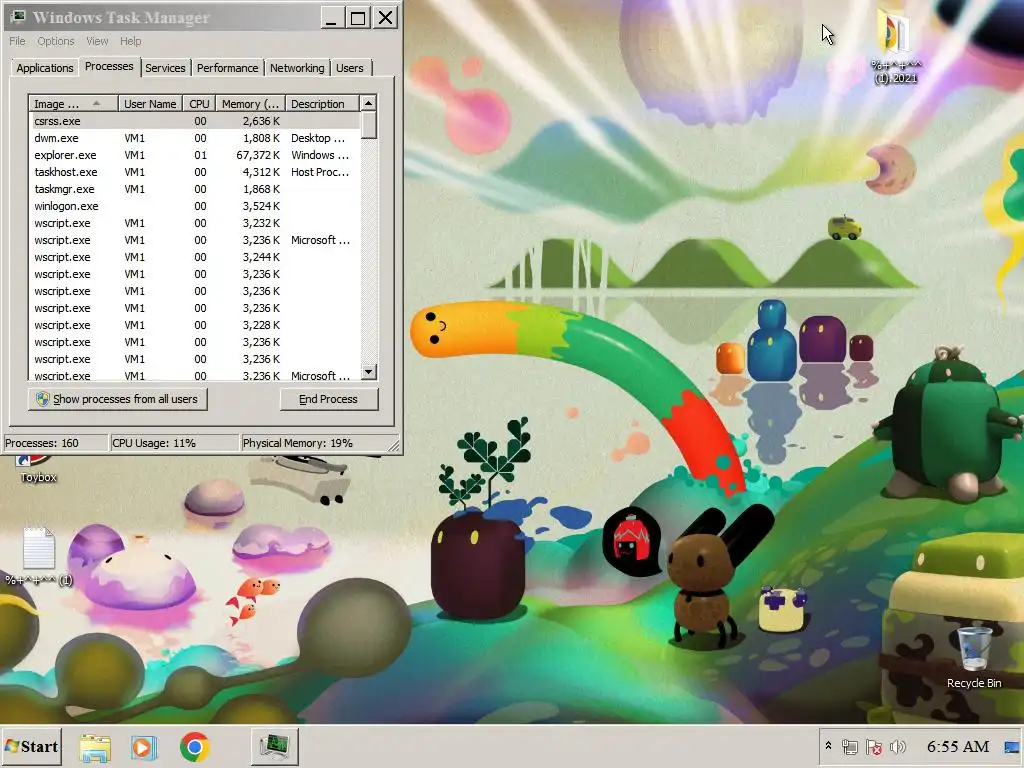Screen dimensions: 1024x768
Task: Sort processes by the CPU column header
Action: (x=199, y=104)
